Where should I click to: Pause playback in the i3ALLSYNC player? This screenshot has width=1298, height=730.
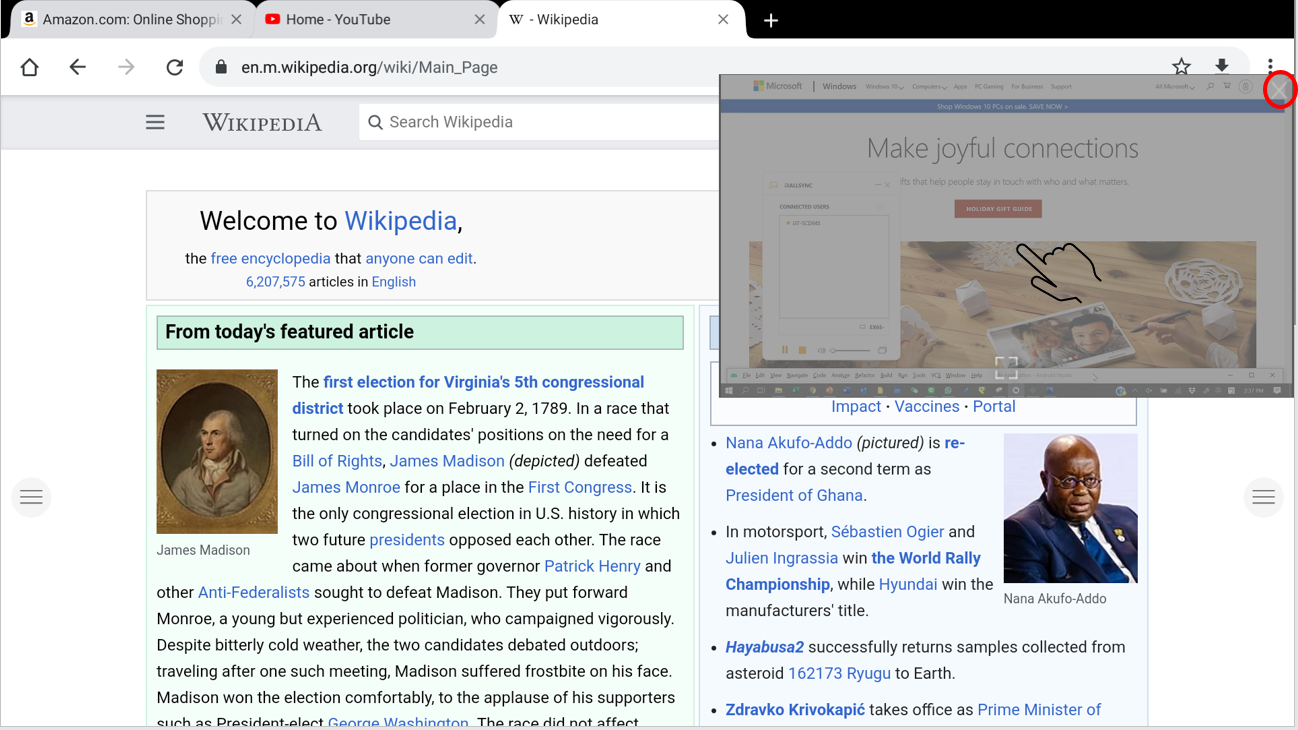click(785, 349)
